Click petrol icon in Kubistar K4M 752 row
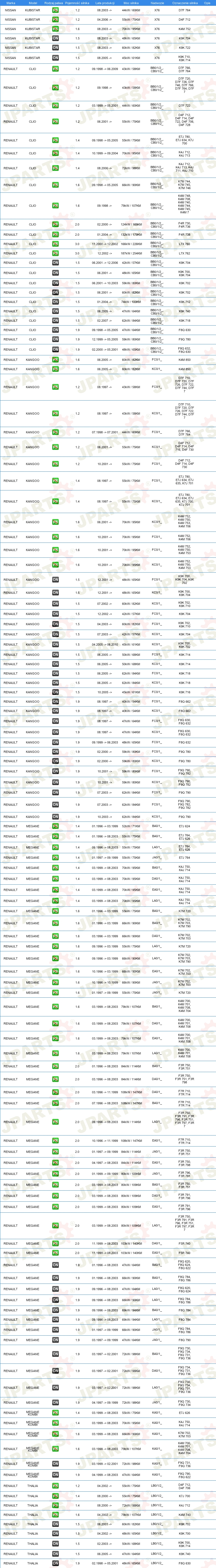 point(56,29)
